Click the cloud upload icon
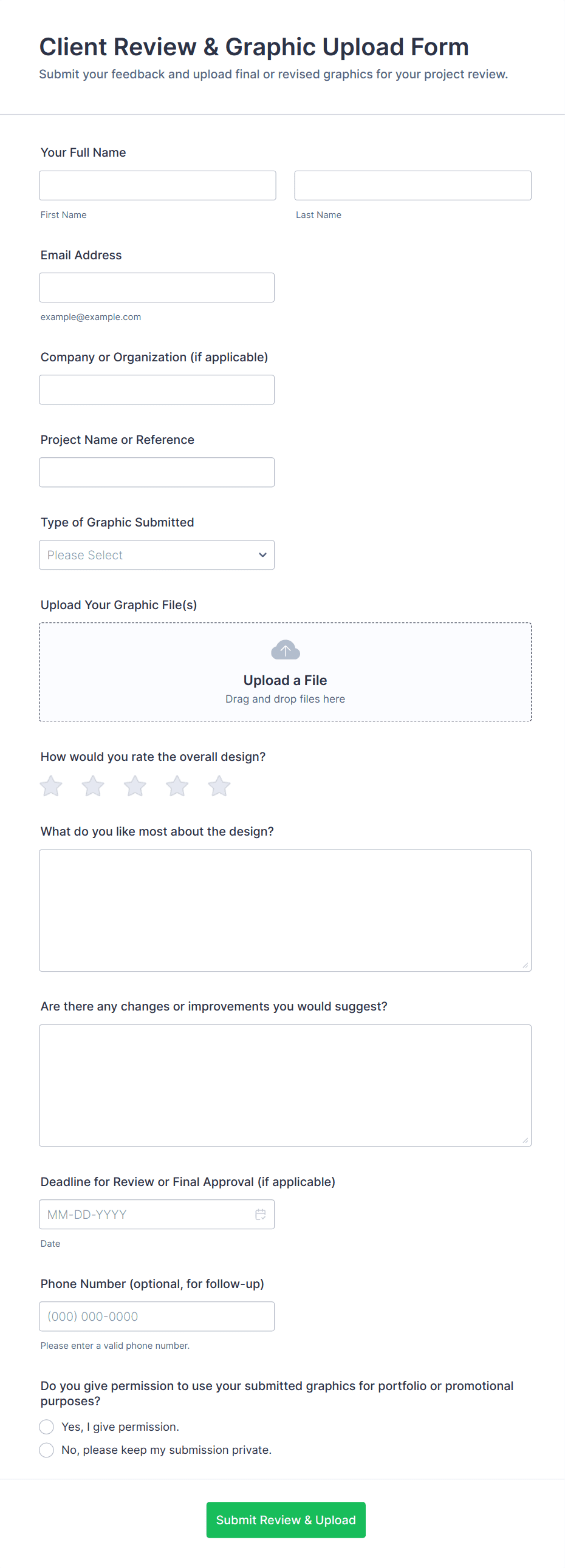 point(285,650)
